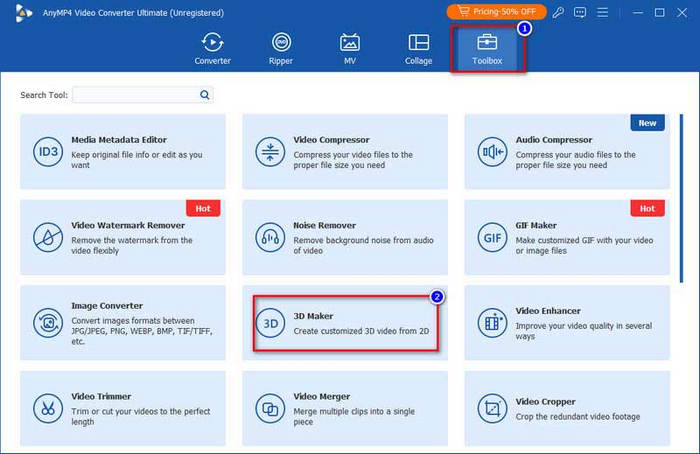Click the Video Merger icon

point(270,408)
